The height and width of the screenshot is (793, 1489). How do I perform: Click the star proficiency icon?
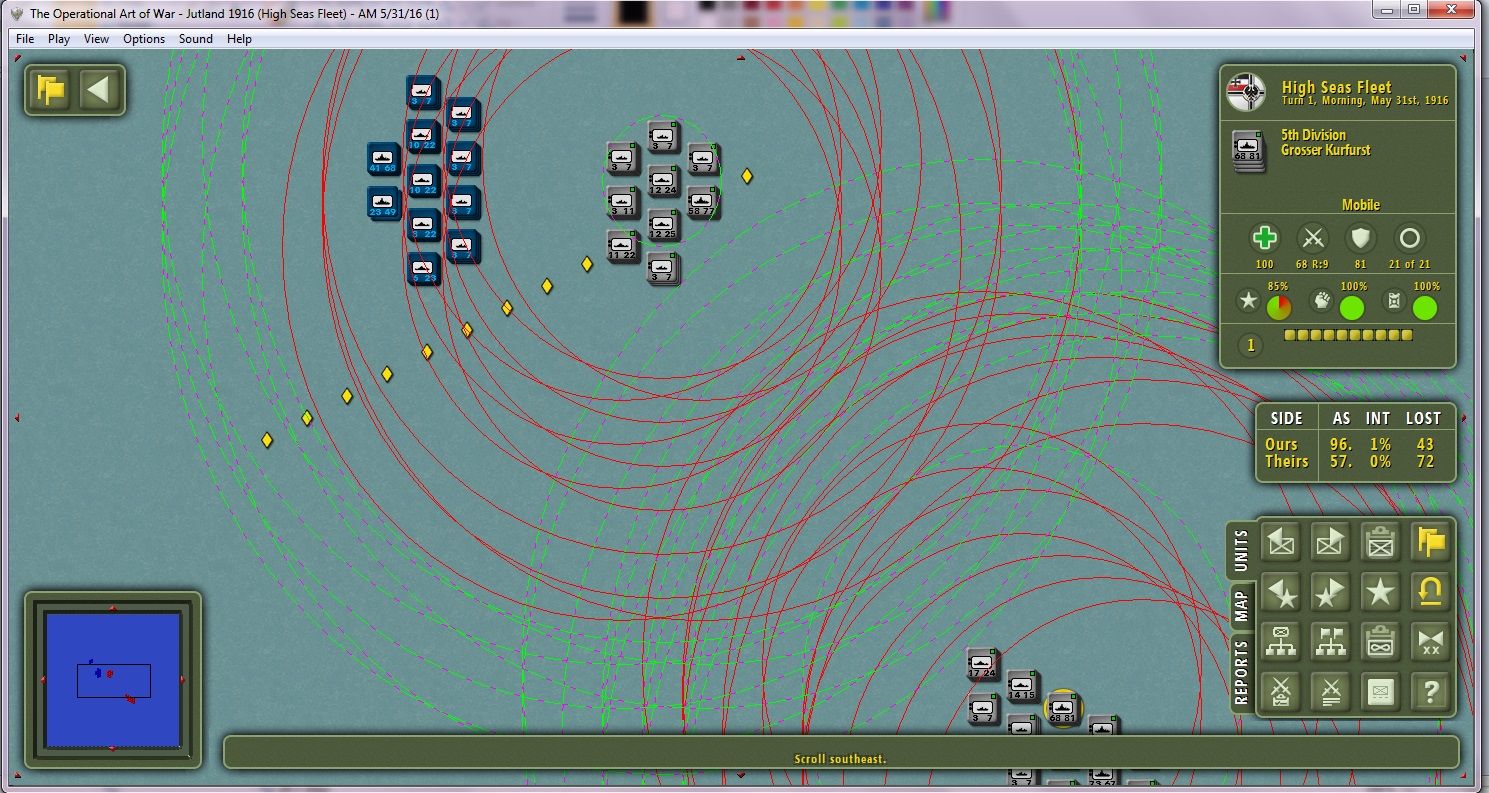[1248, 300]
